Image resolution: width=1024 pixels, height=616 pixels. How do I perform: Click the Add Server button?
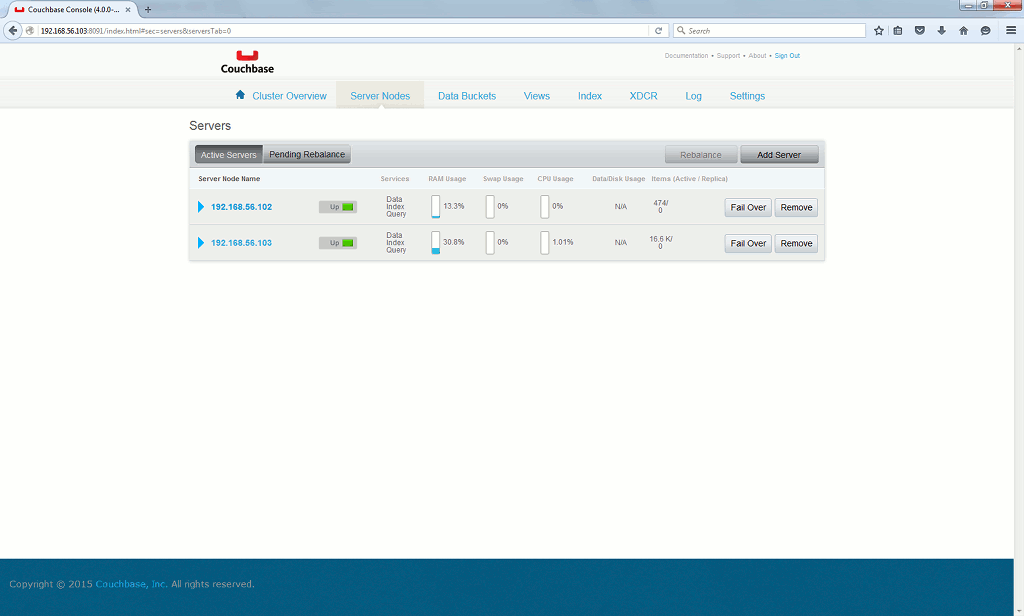(x=779, y=155)
